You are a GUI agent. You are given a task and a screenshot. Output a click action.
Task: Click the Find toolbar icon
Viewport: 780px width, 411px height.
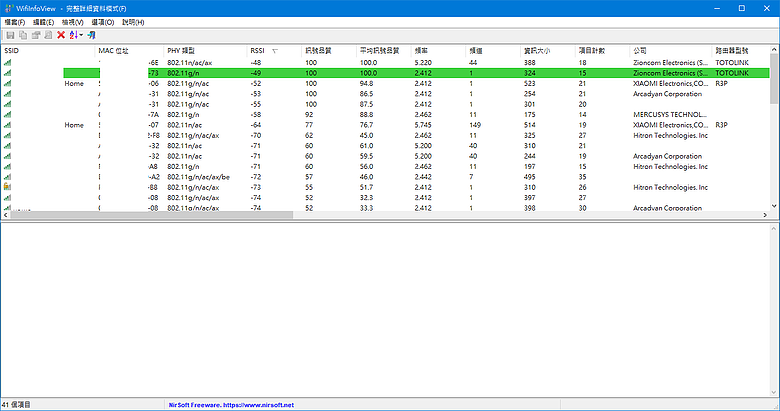click(48, 35)
